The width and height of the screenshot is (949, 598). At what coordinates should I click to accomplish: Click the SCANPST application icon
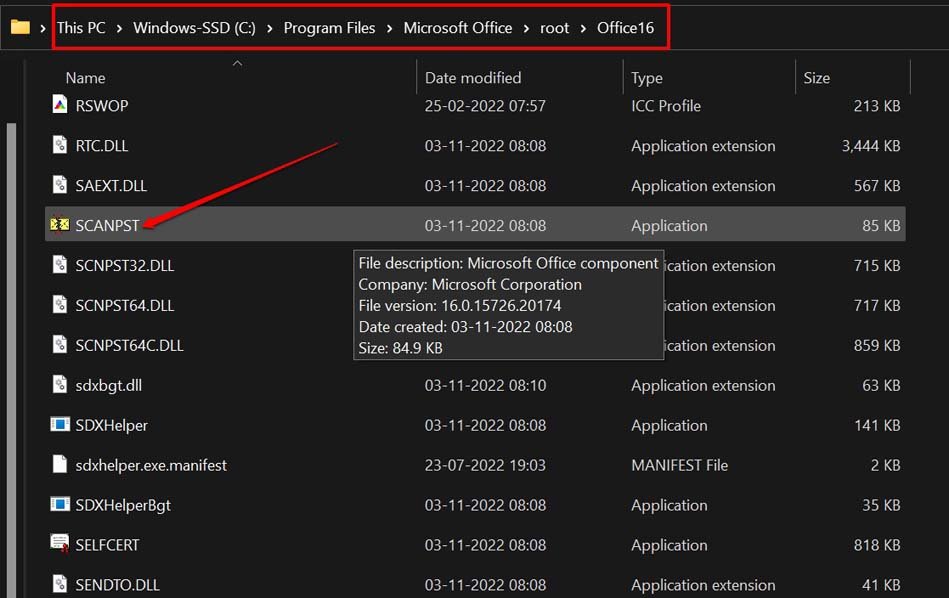[x=60, y=226]
